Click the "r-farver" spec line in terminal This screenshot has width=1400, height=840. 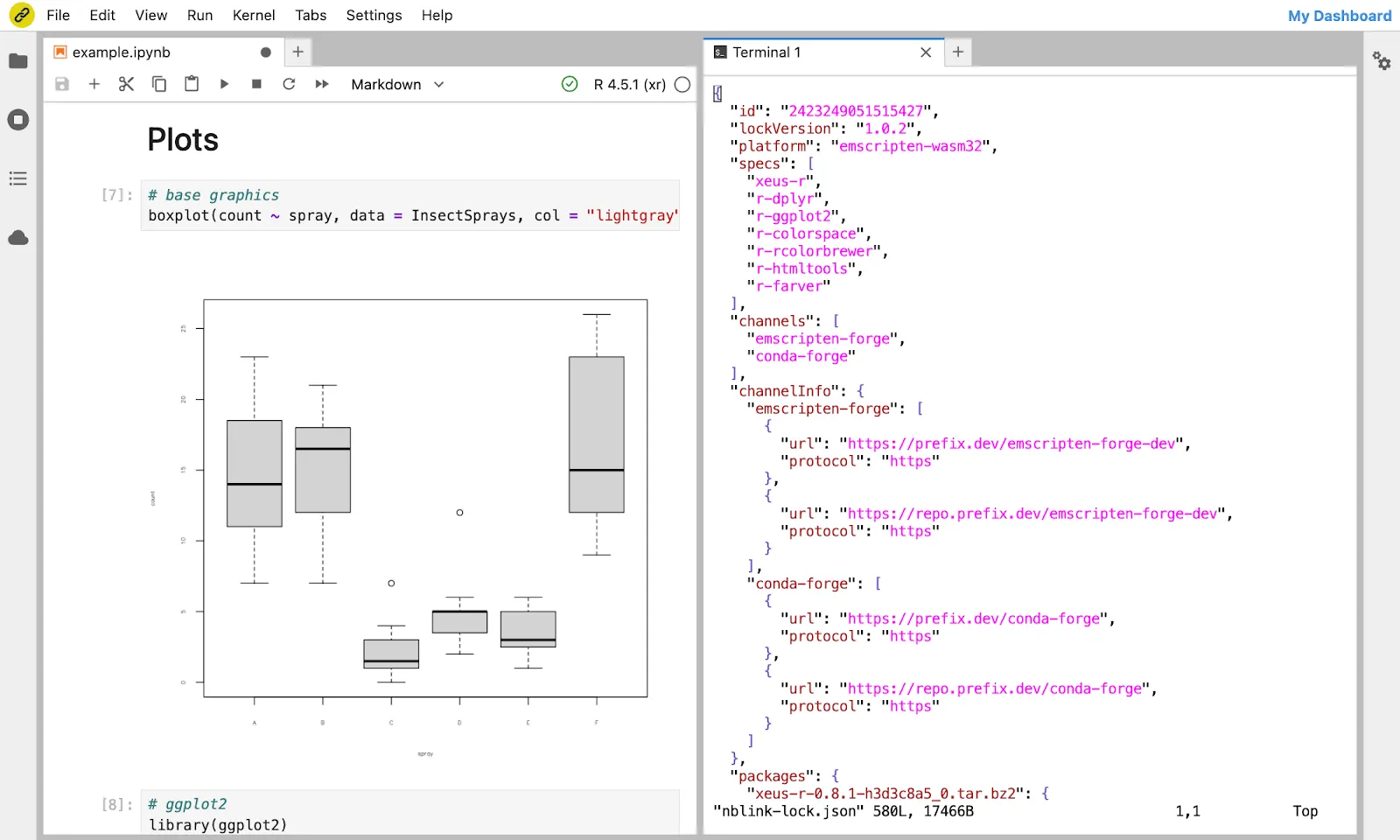(x=788, y=286)
